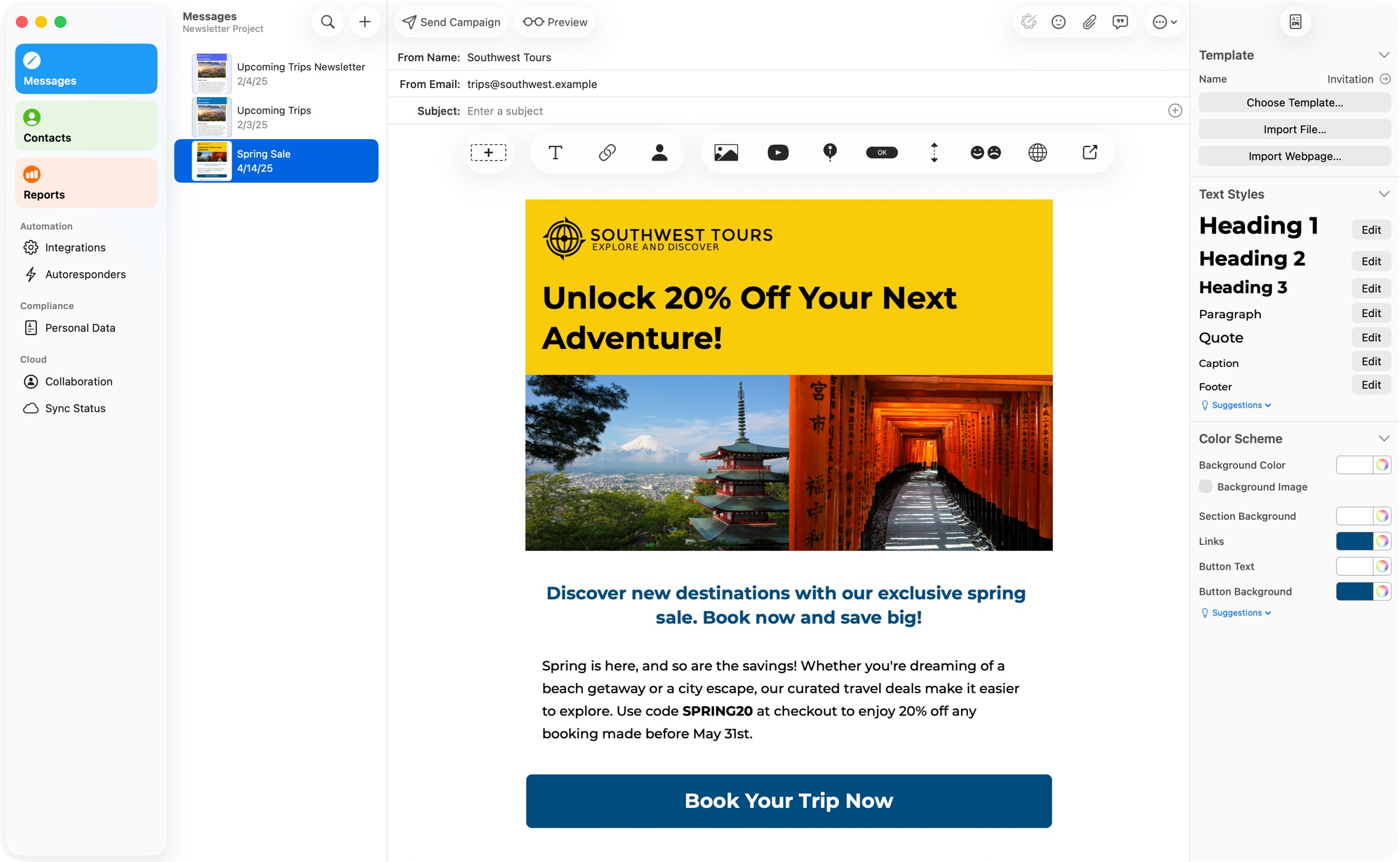Switch to the Reports section
The image size is (1400, 862).
86,182
